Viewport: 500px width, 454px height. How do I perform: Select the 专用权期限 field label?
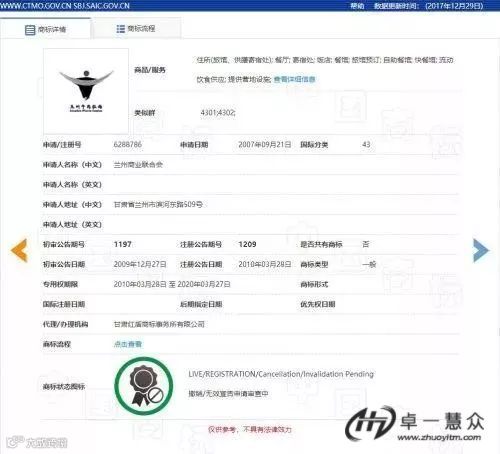[x=60, y=284]
